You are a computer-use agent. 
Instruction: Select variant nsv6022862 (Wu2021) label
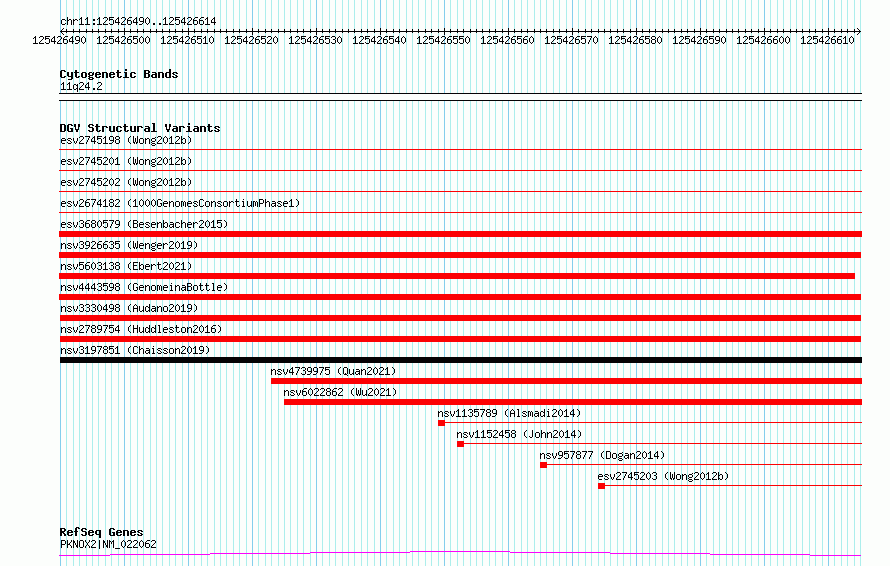pos(340,392)
